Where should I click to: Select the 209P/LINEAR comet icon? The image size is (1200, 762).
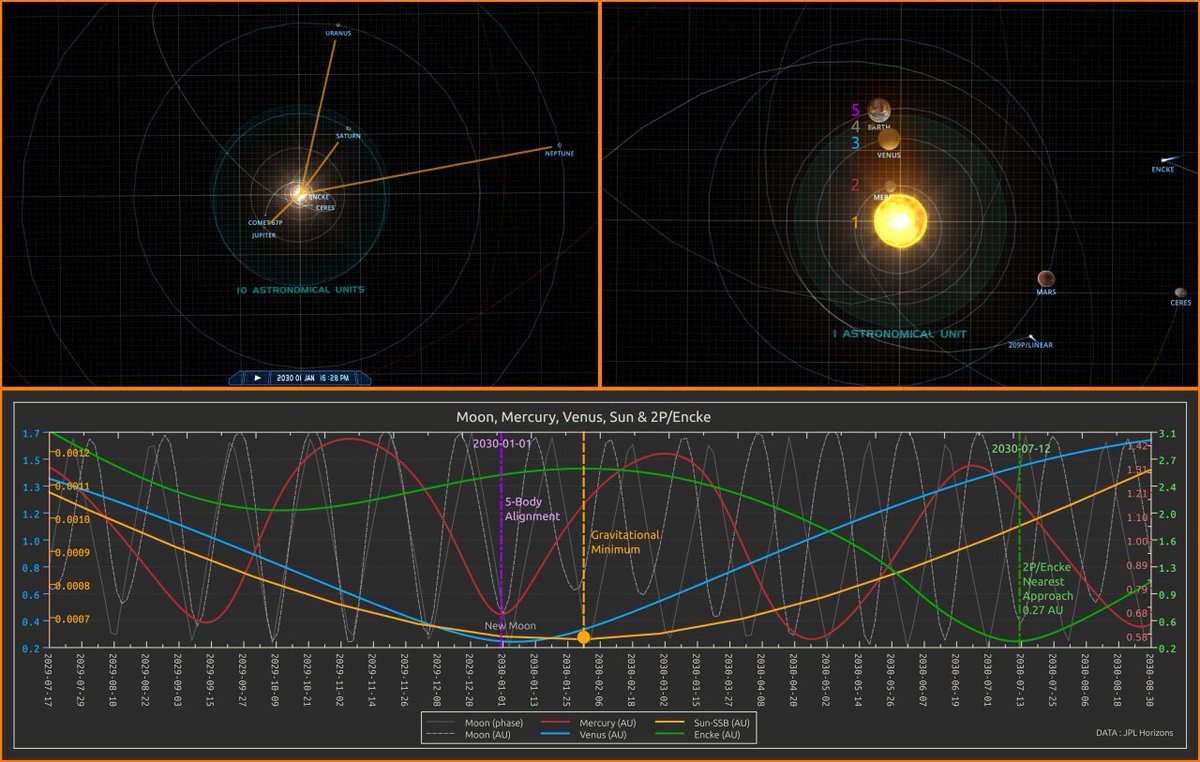[1033, 338]
